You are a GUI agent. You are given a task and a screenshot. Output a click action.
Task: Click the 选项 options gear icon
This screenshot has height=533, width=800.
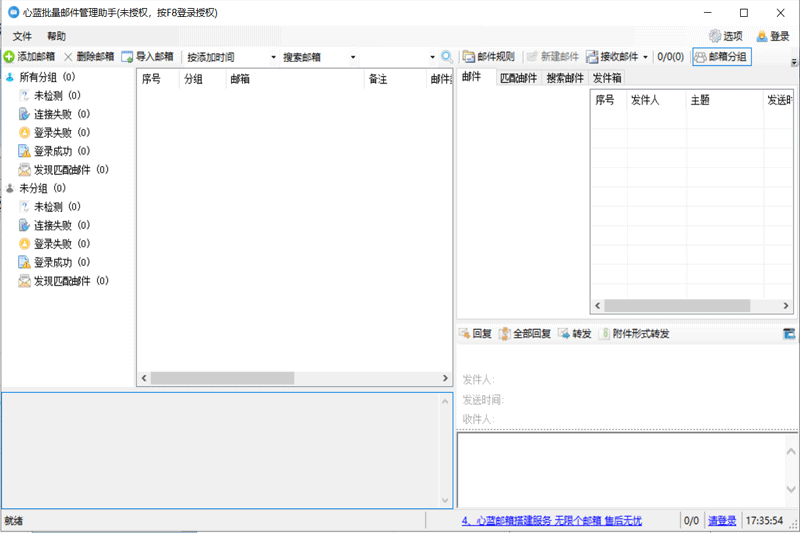tap(715, 36)
